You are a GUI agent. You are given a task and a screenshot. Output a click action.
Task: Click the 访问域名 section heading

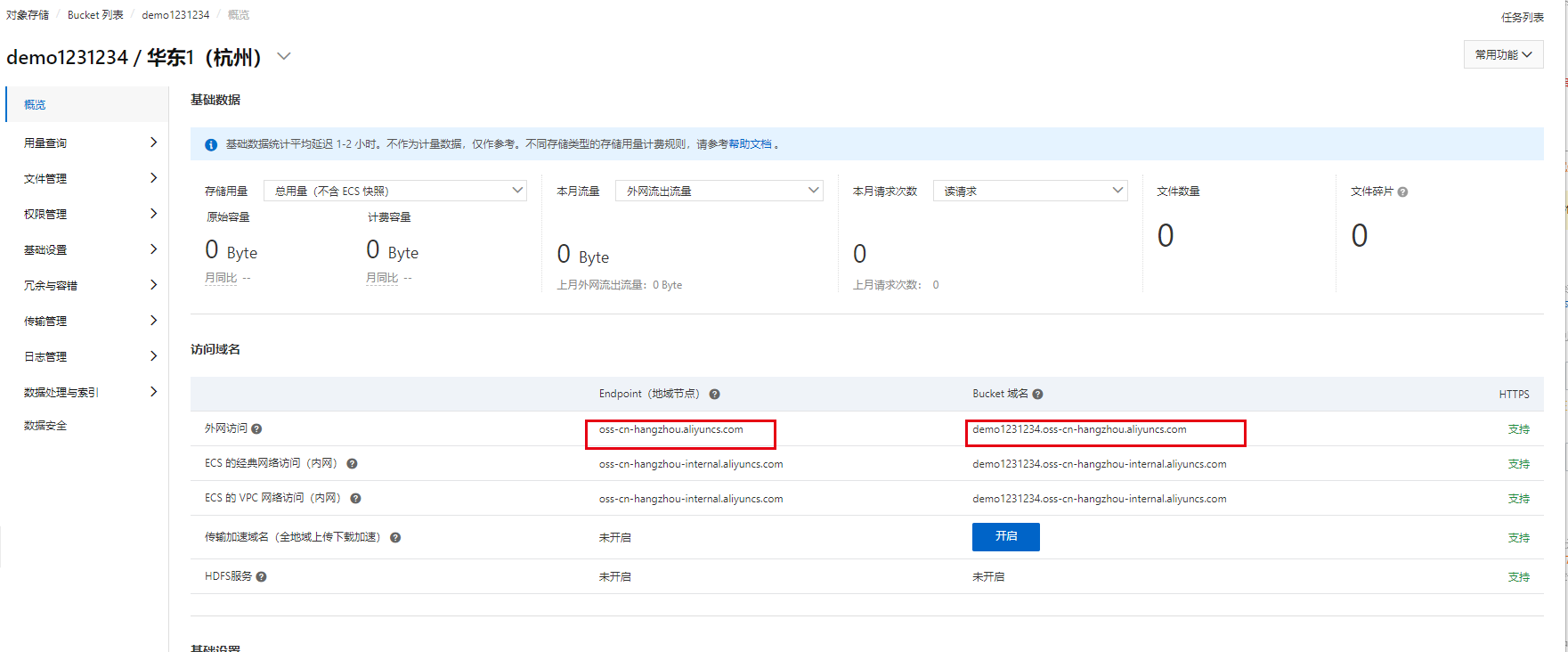pyautogui.click(x=215, y=349)
